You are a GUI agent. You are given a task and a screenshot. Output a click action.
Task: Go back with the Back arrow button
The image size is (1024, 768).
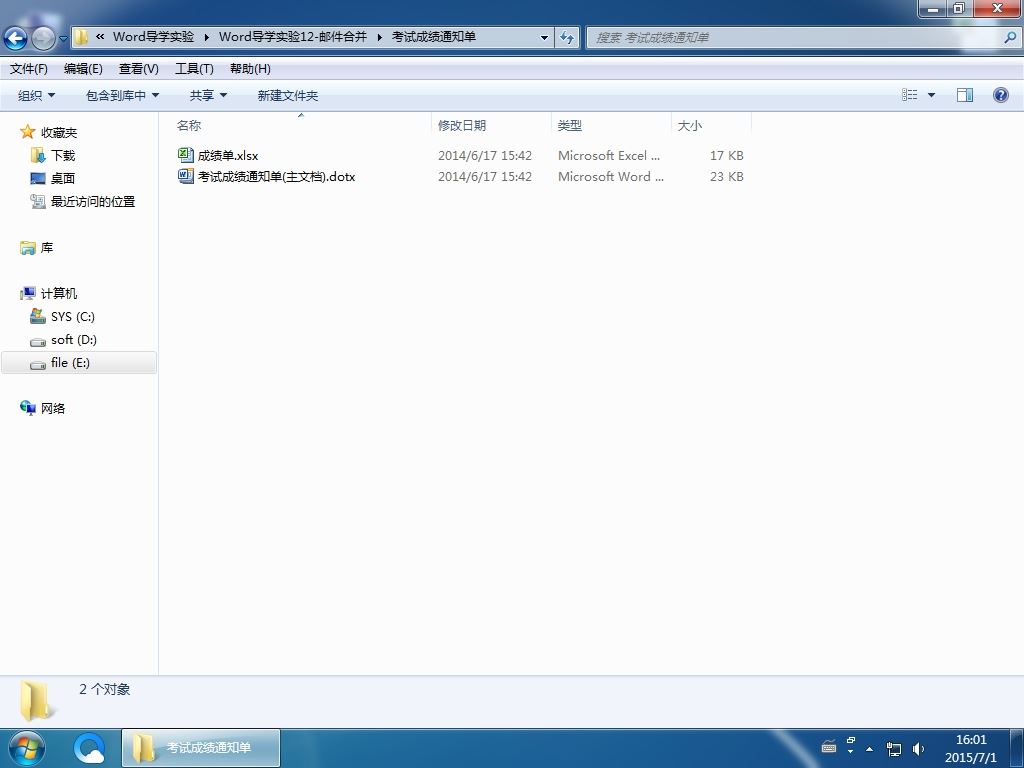click(16, 38)
